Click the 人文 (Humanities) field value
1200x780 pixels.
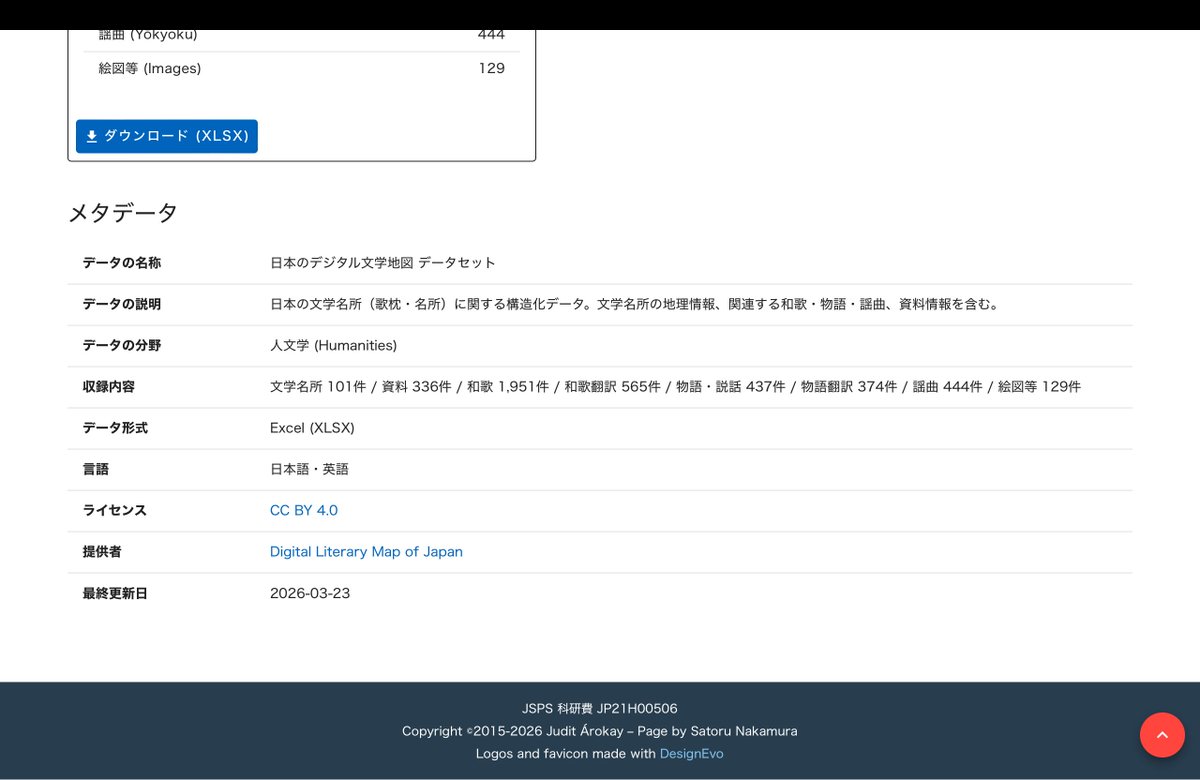tap(333, 345)
